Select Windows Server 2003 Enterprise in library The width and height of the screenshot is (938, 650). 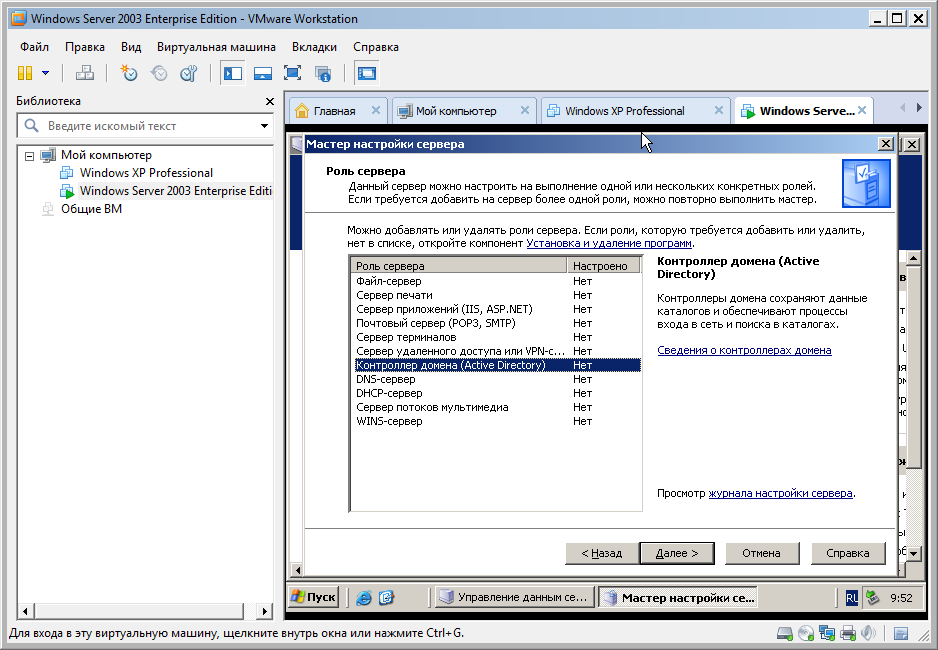coord(175,191)
